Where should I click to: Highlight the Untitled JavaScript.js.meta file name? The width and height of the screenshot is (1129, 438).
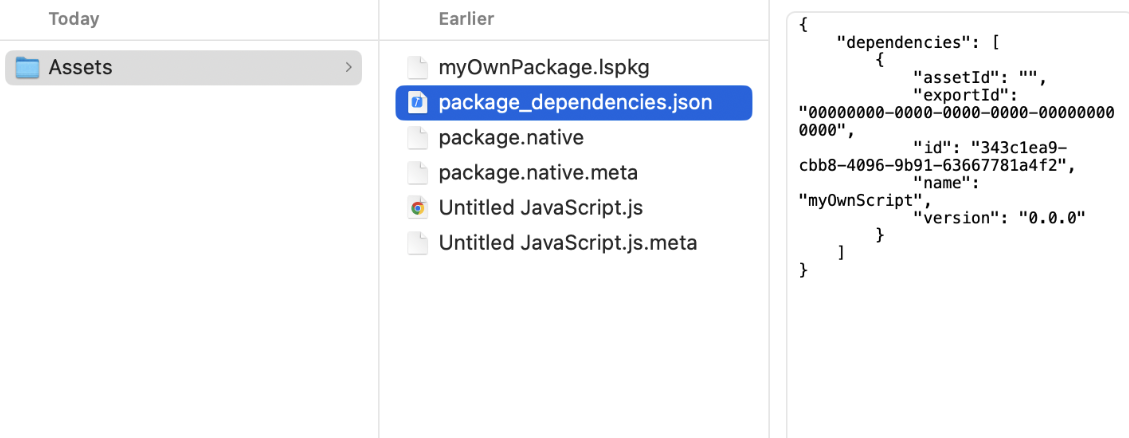pyautogui.click(x=567, y=243)
